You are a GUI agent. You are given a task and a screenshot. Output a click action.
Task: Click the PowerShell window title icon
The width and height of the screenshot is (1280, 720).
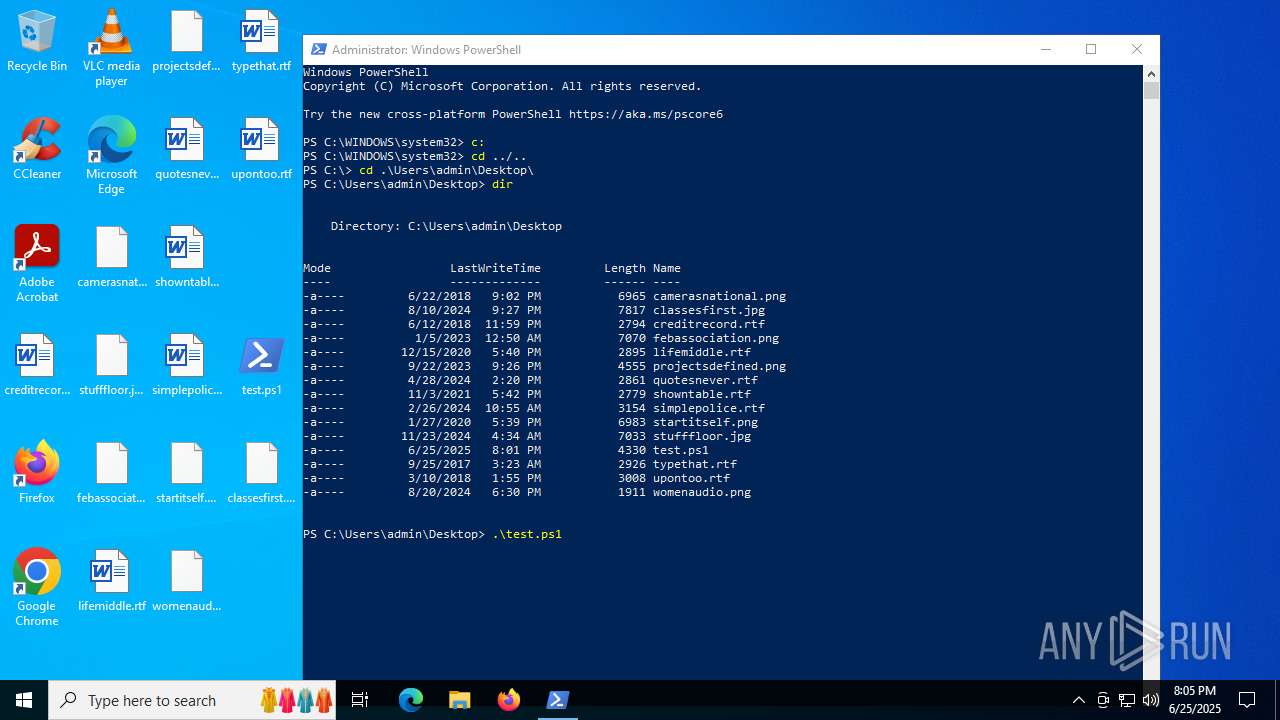318,49
